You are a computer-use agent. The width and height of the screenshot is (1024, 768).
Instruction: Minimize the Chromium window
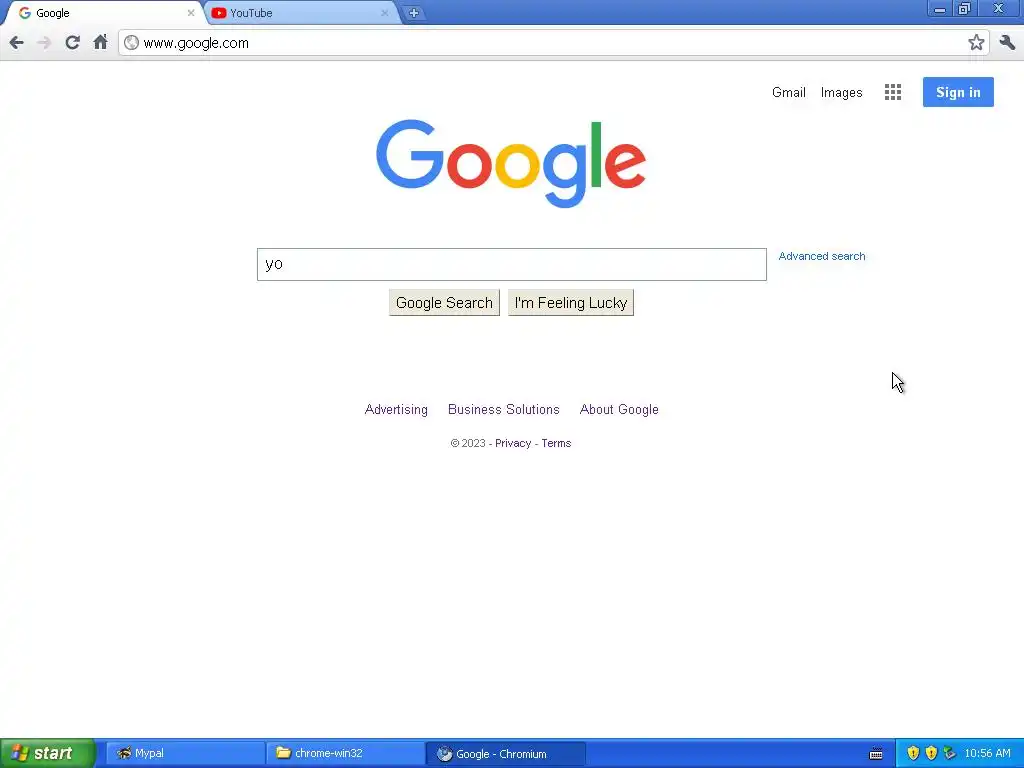[x=939, y=9]
